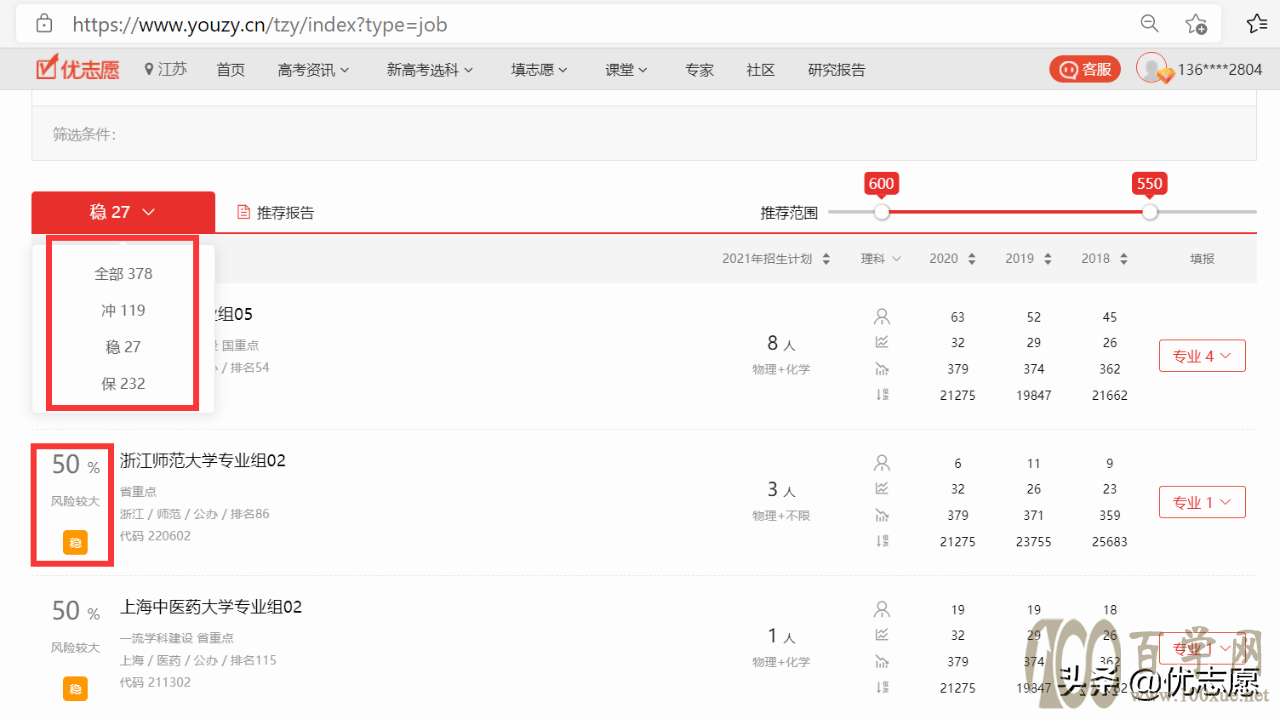Open 浙江师范大学专业组02 link
1280x719 pixels.
(203, 461)
